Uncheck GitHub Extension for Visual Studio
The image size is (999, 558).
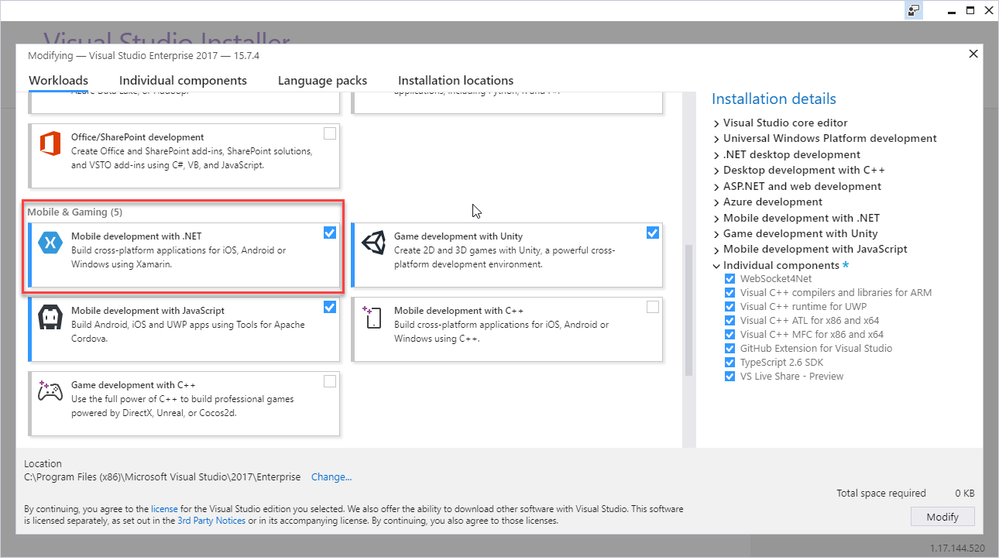(729, 349)
